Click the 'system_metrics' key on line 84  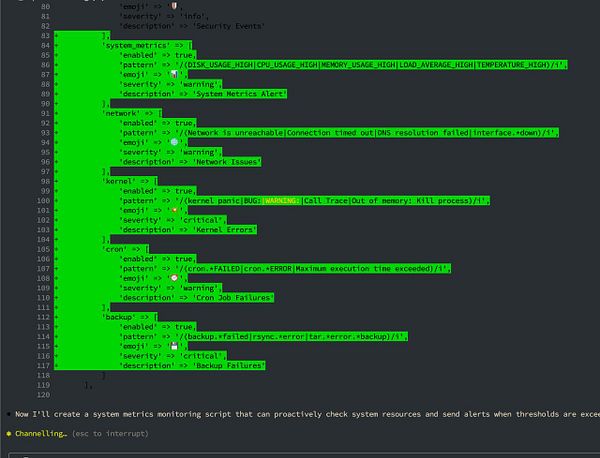(x=134, y=46)
